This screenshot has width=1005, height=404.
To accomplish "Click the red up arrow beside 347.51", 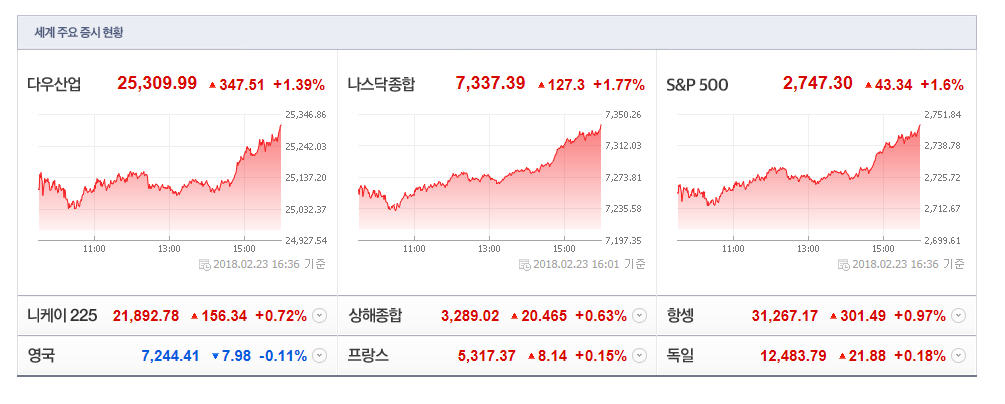I will point(212,85).
